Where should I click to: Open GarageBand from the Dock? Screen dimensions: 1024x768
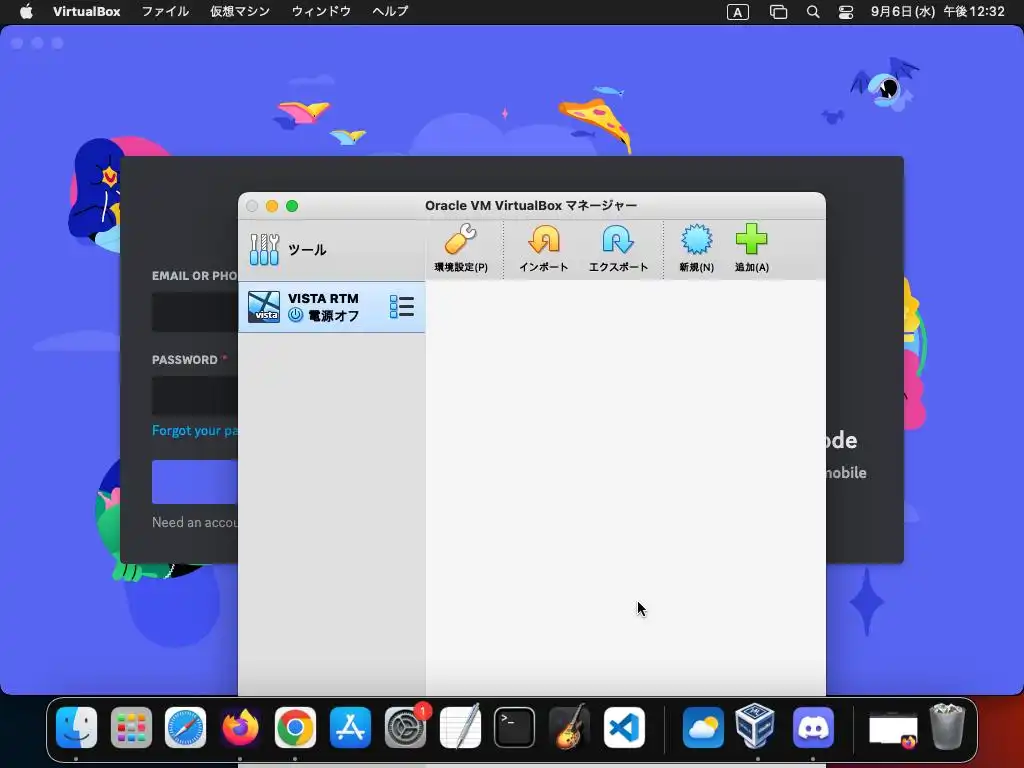tap(569, 727)
